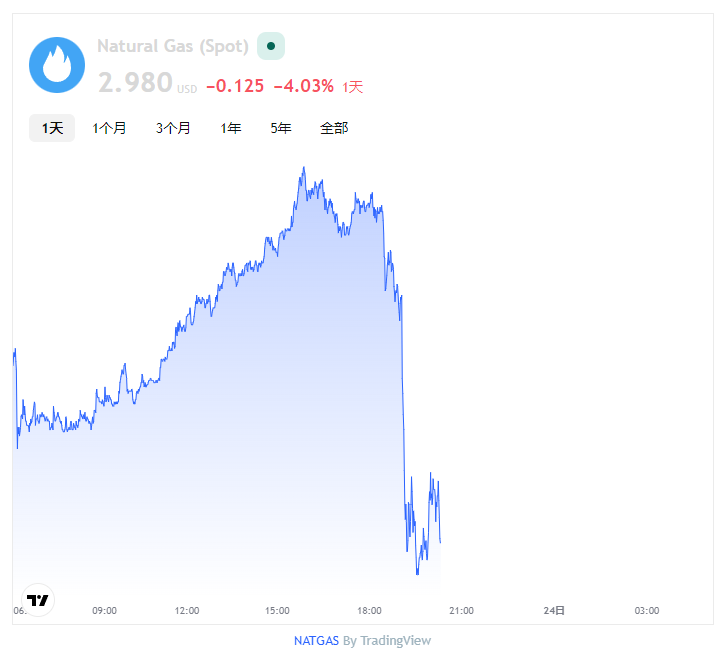Click the 24日 date axis marker

pos(554,610)
